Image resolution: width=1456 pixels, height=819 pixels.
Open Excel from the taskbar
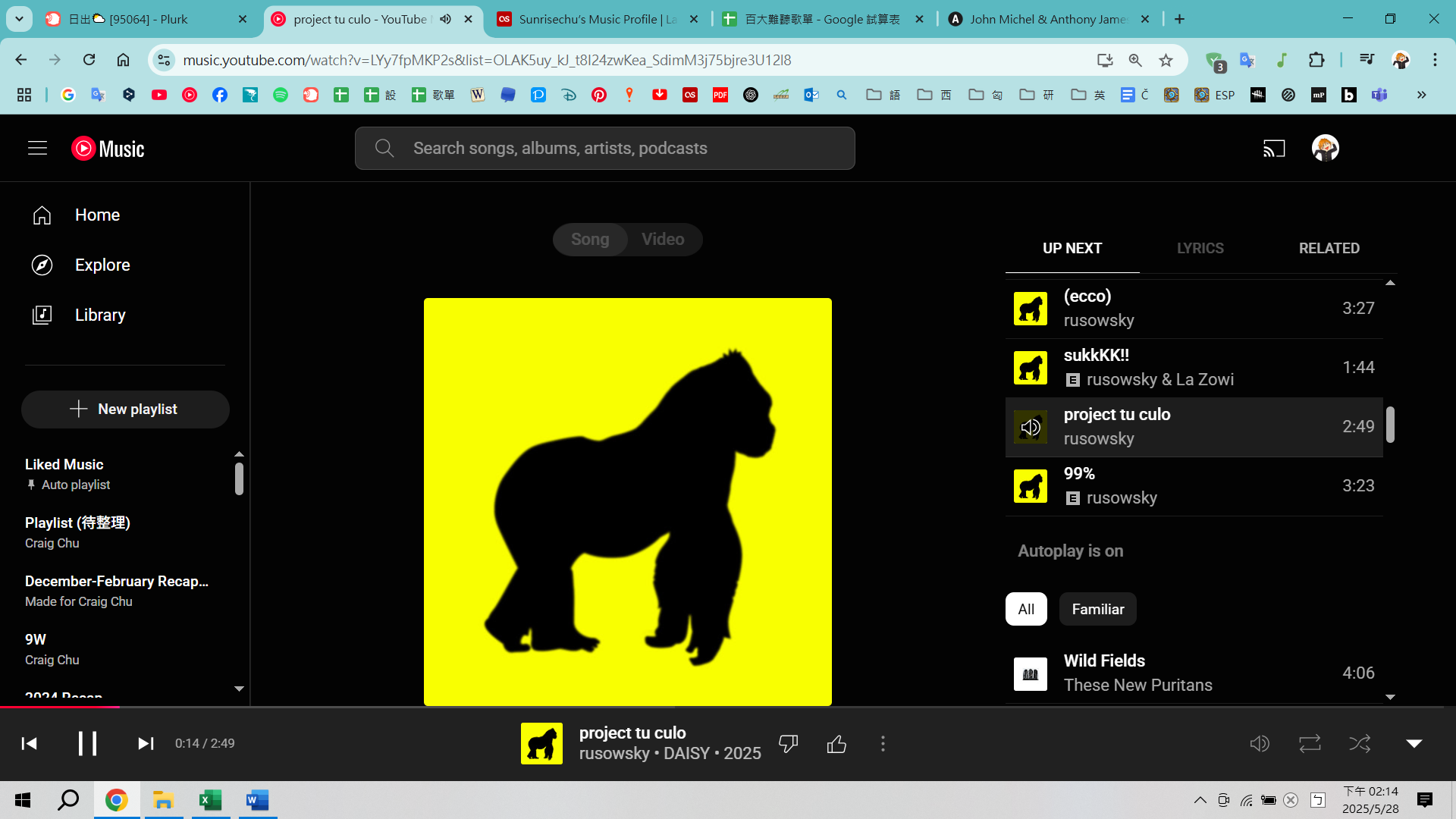(x=210, y=800)
